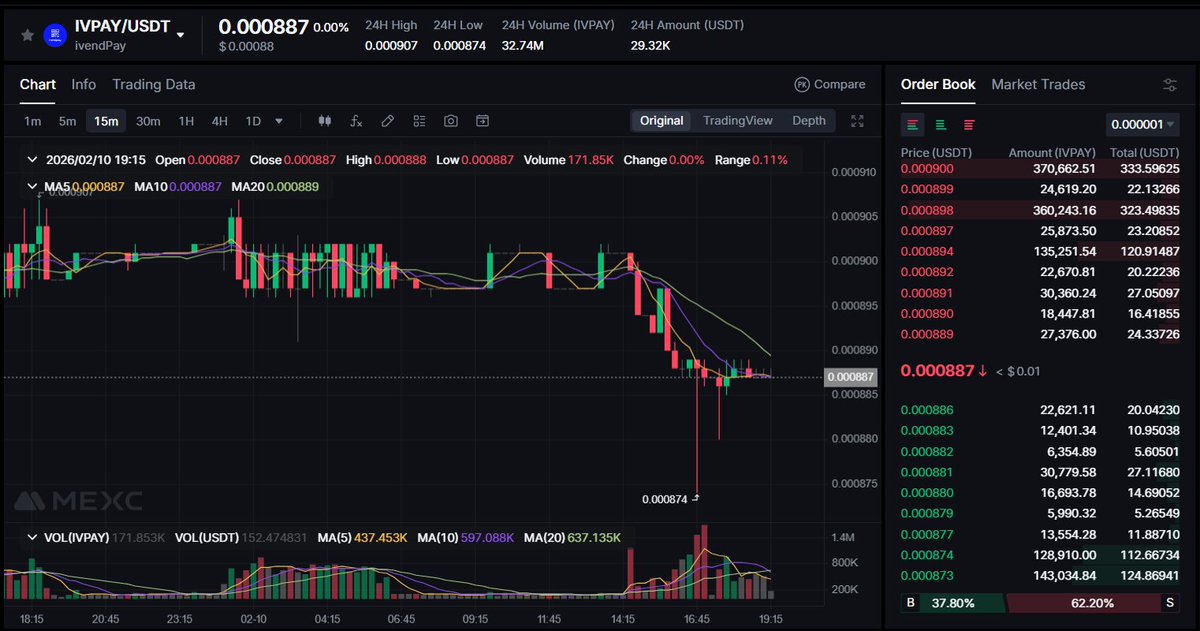The width and height of the screenshot is (1200, 631).
Task: Switch chart to Original view
Action: click(661, 121)
